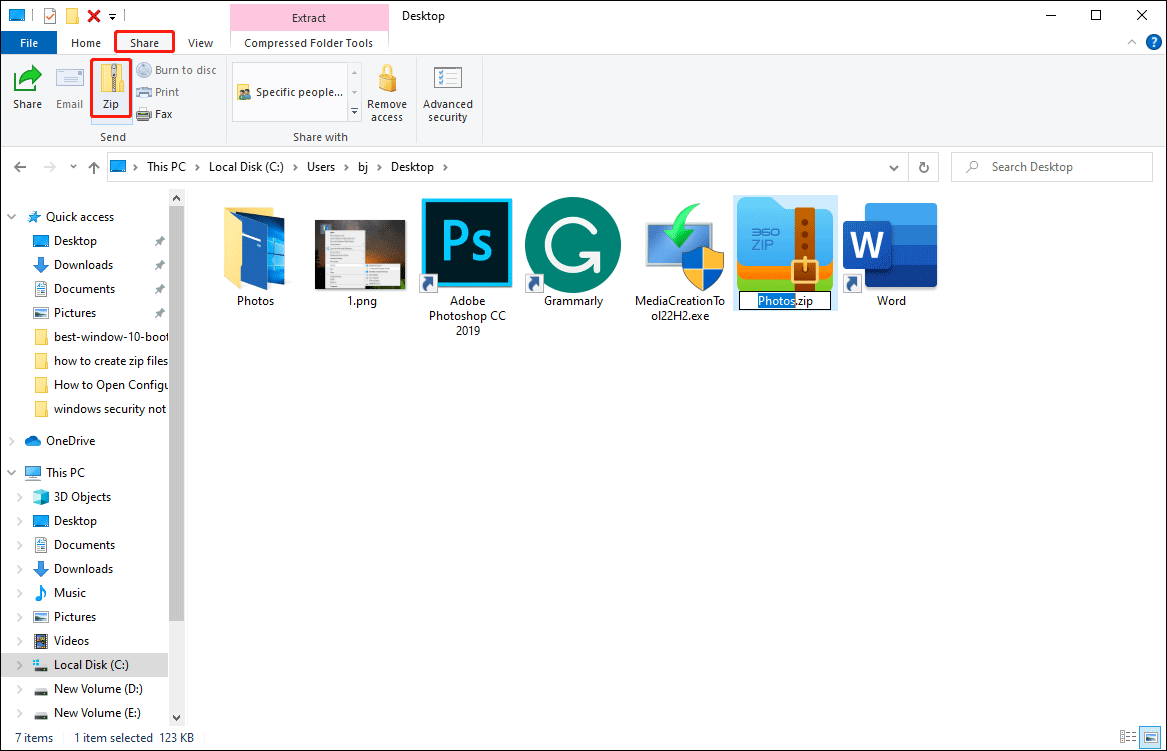Switch to details view via status bar icon
Screen dimensions: 1167x751
[x=1128, y=737]
